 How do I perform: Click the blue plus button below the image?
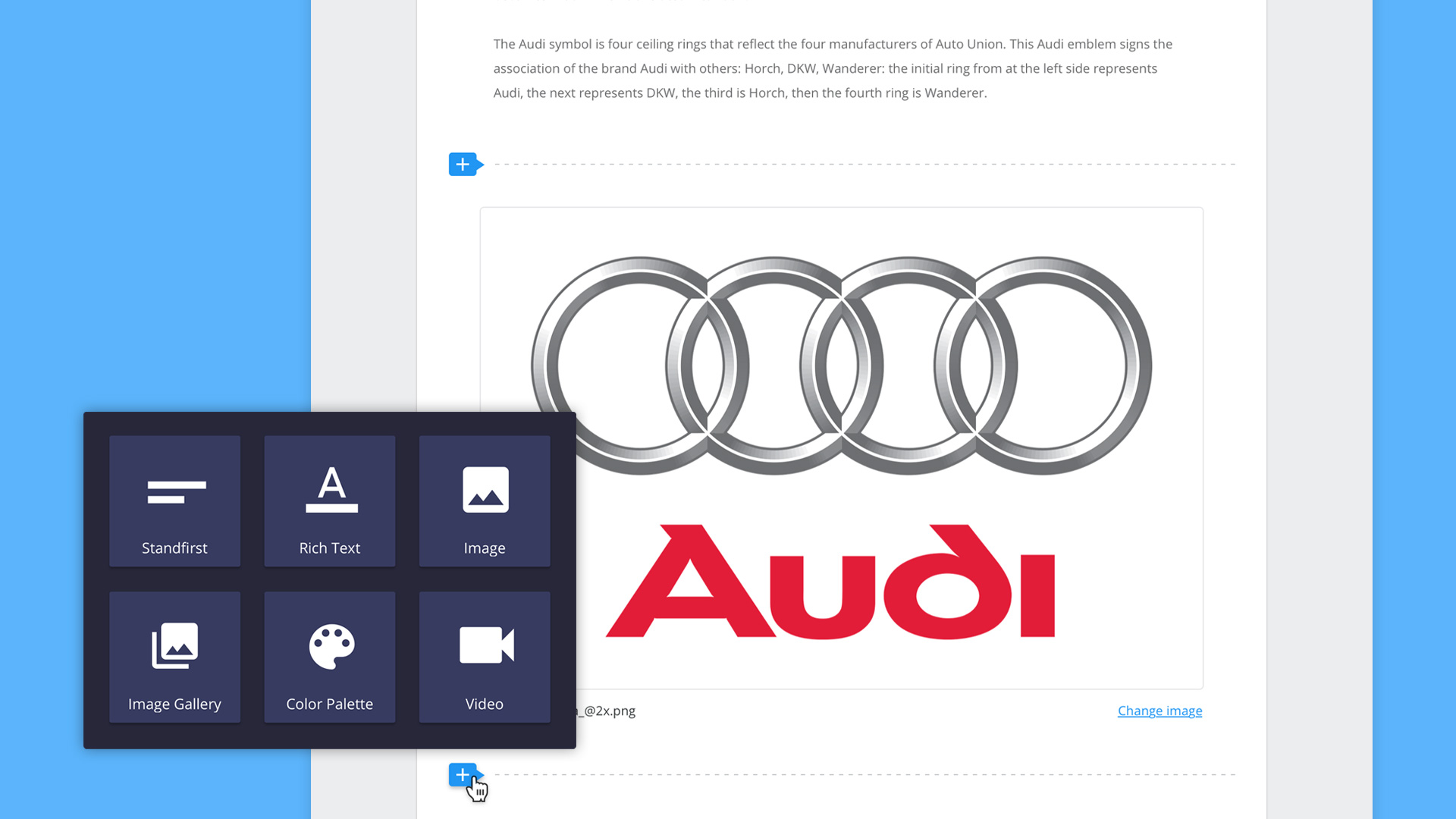coord(465,774)
